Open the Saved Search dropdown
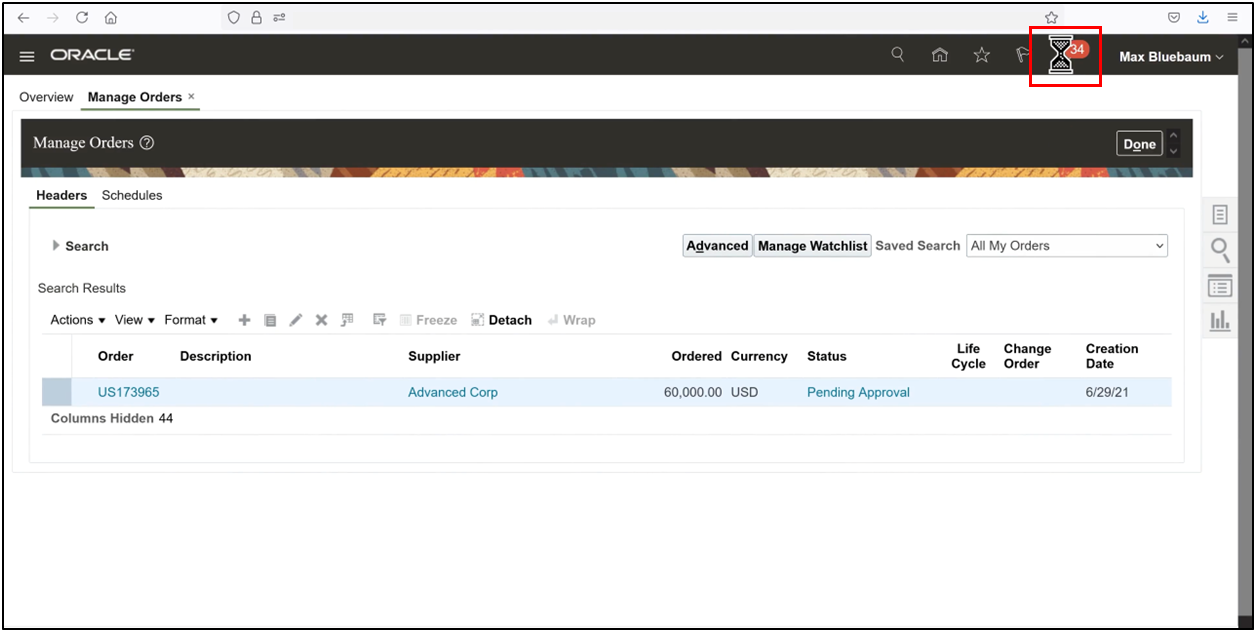The width and height of the screenshot is (1256, 632). click(x=1066, y=245)
